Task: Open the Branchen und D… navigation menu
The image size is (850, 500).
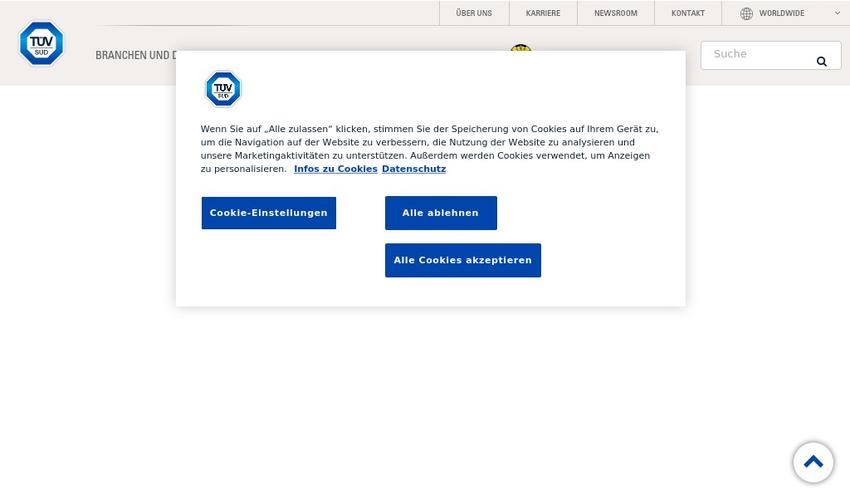Action: pyautogui.click(x=136, y=55)
